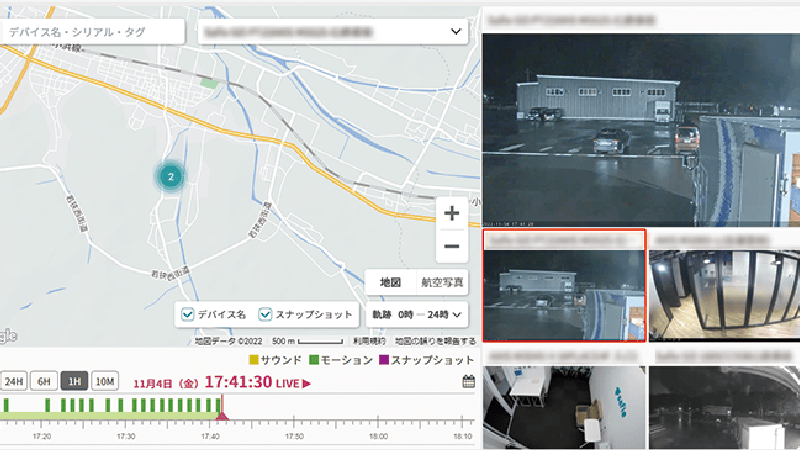Select the office room camera thumbnail

coord(564,407)
